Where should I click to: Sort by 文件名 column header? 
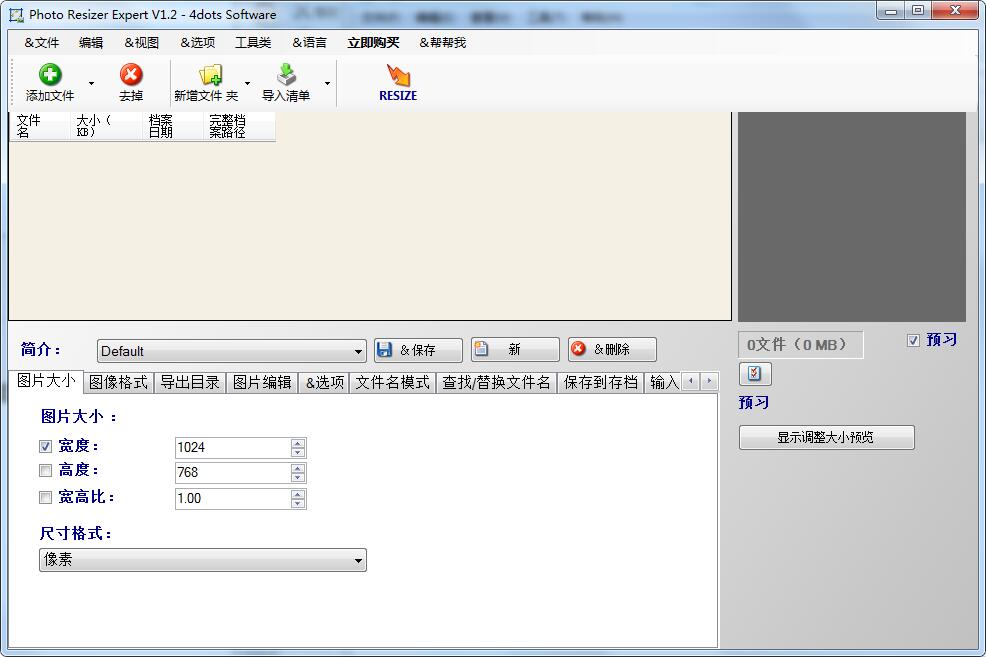click(x=40, y=126)
